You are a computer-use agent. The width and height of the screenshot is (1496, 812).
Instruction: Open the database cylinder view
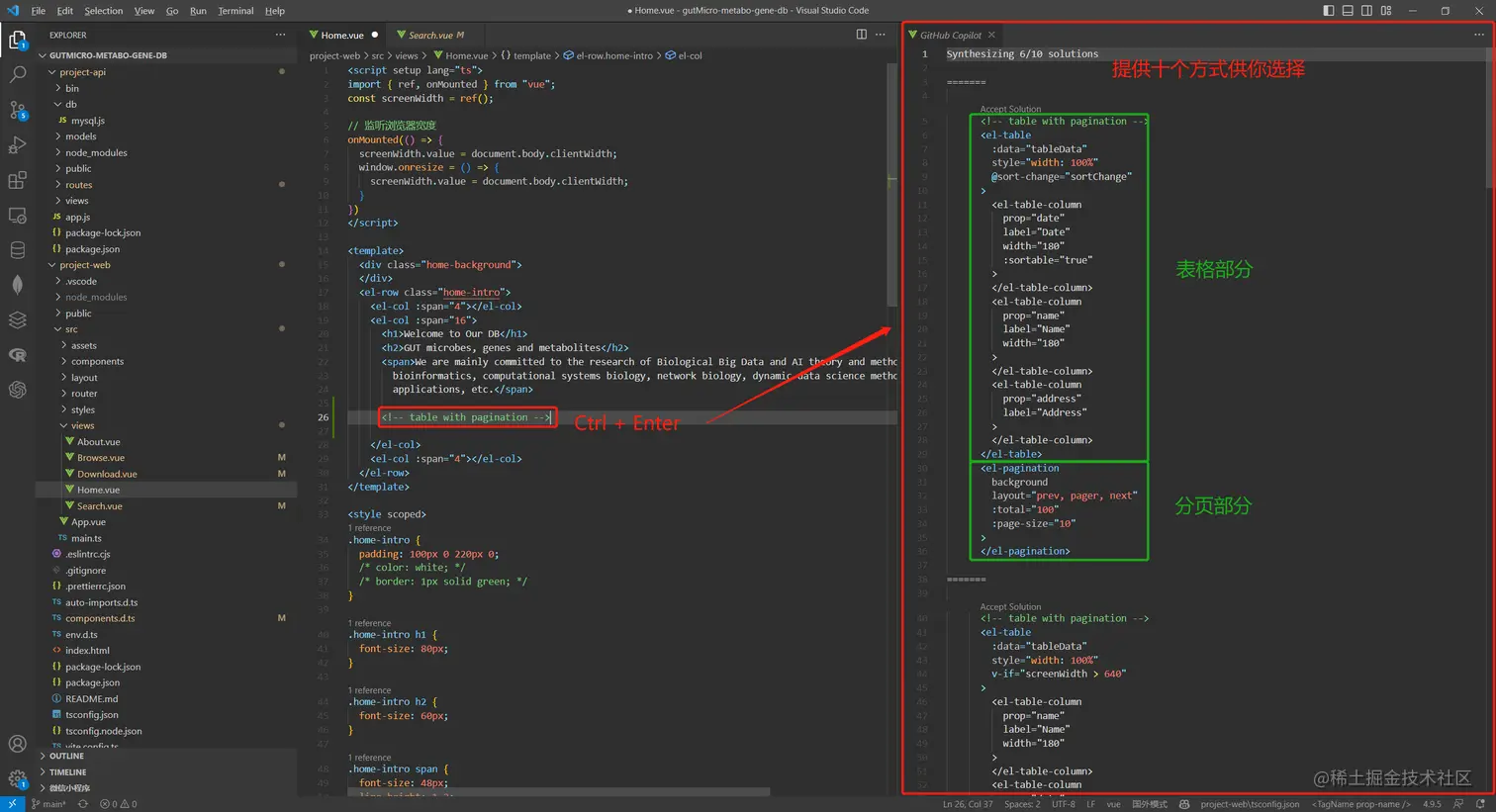[17, 250]
